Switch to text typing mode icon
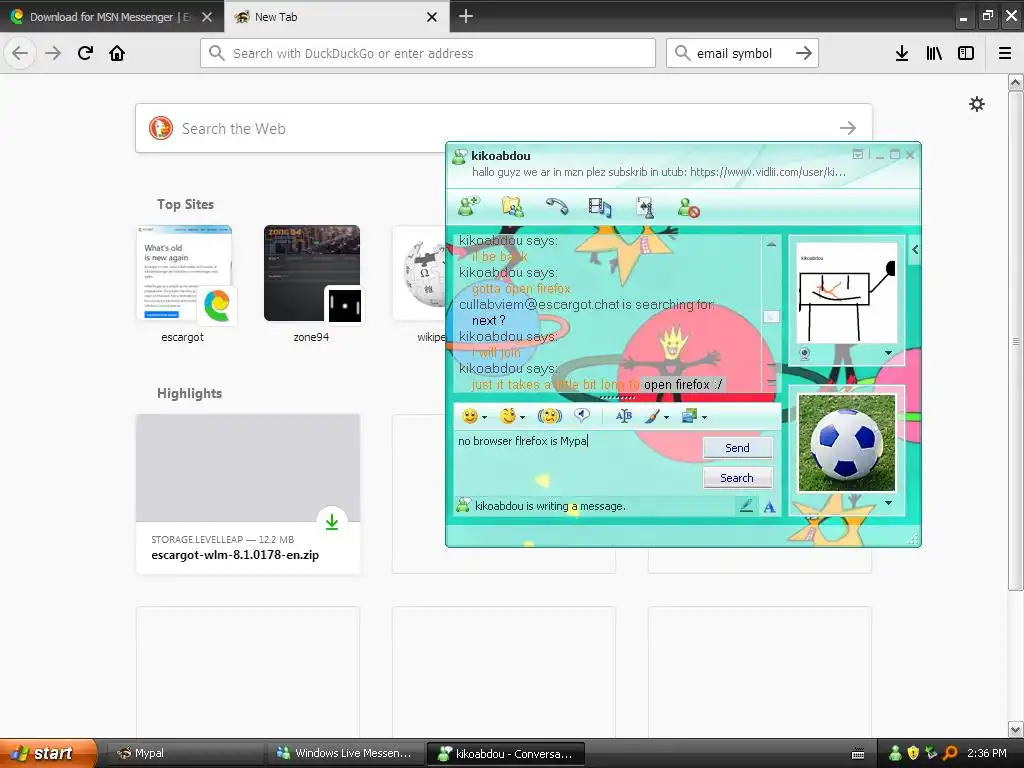Screen dimensions: 1024x768 click(769, 506)
